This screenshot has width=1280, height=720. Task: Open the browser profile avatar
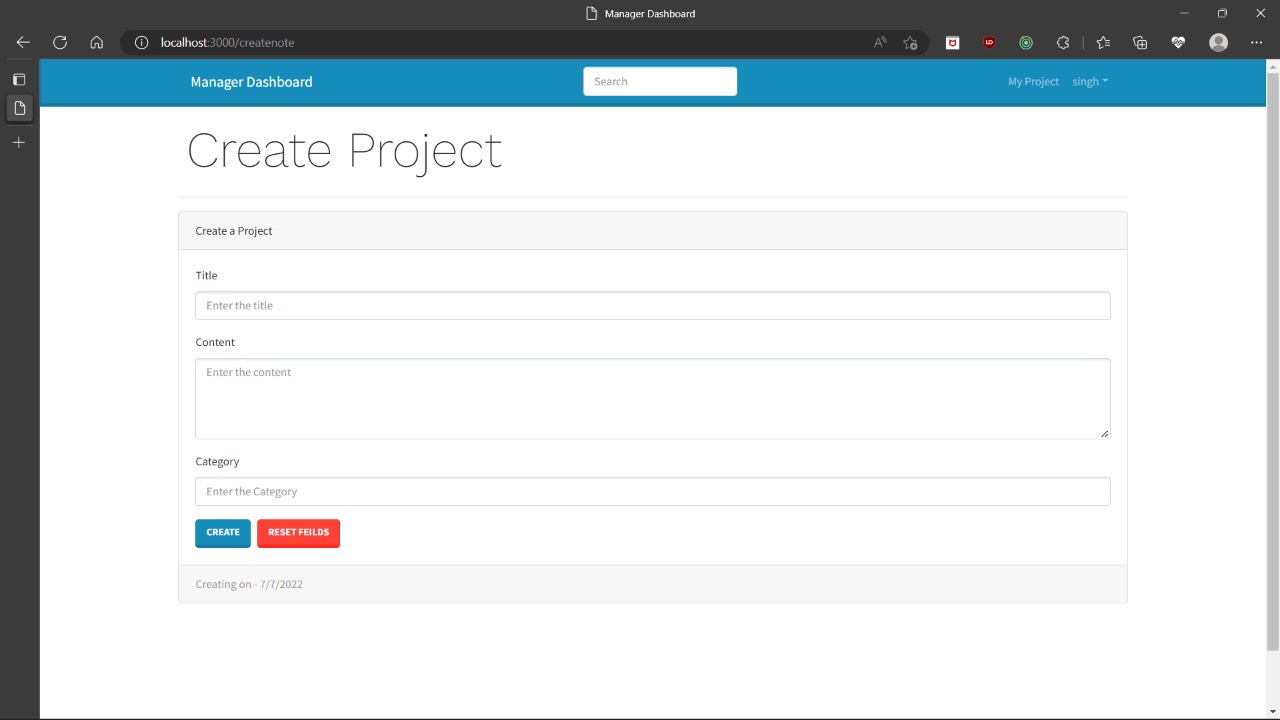(x=1218, y=42)
